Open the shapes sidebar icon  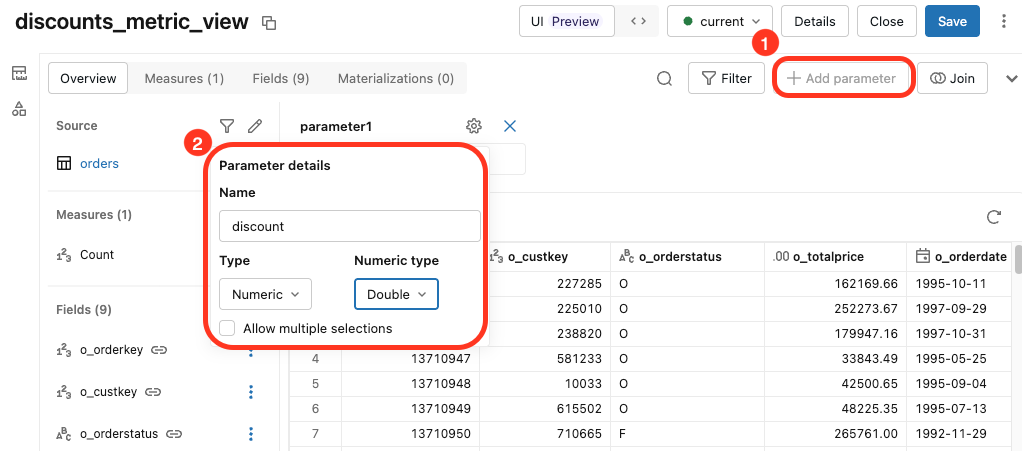point(20,109)
